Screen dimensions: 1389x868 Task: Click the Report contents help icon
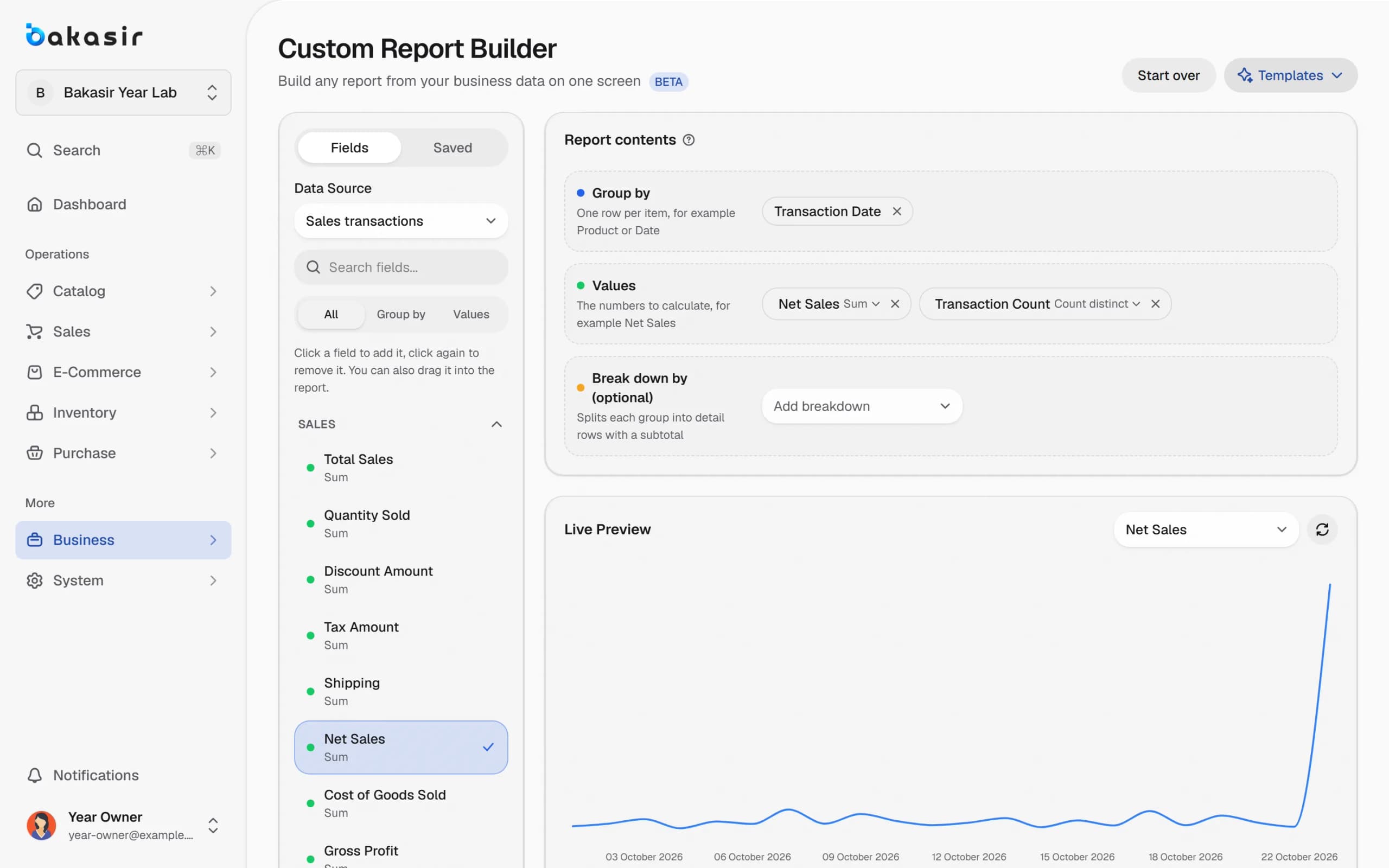(x=689, y=140)
